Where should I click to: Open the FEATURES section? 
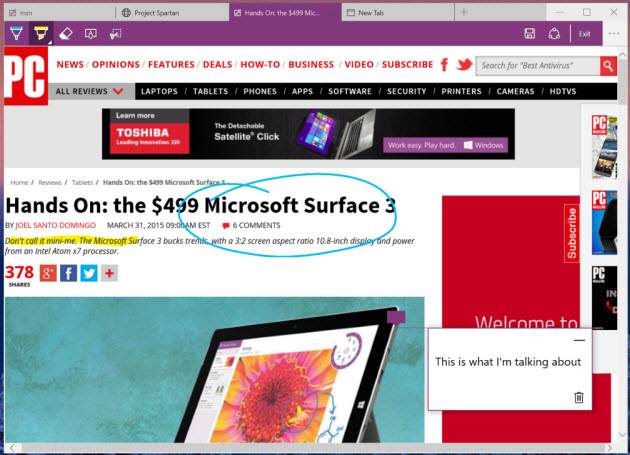pyautogui.click(x=171, y=64)
